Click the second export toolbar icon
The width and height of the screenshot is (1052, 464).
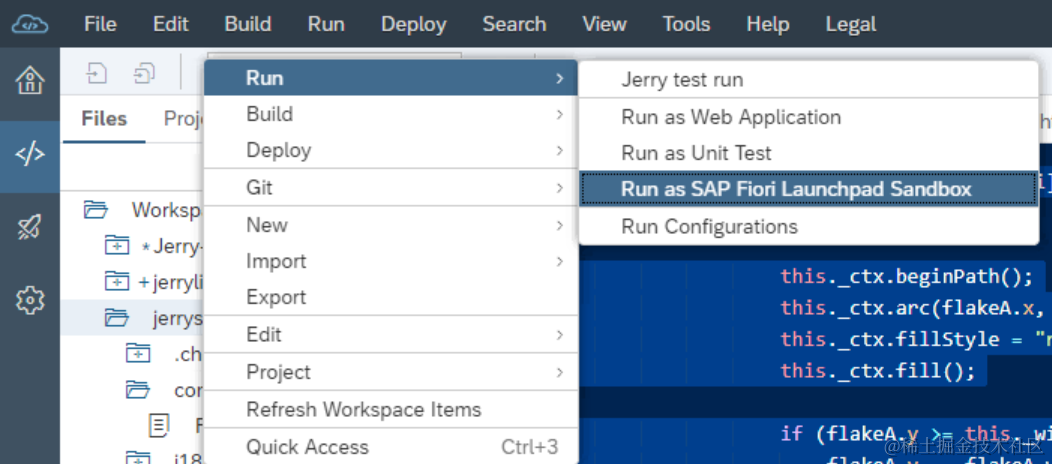[x=144, y=73]
